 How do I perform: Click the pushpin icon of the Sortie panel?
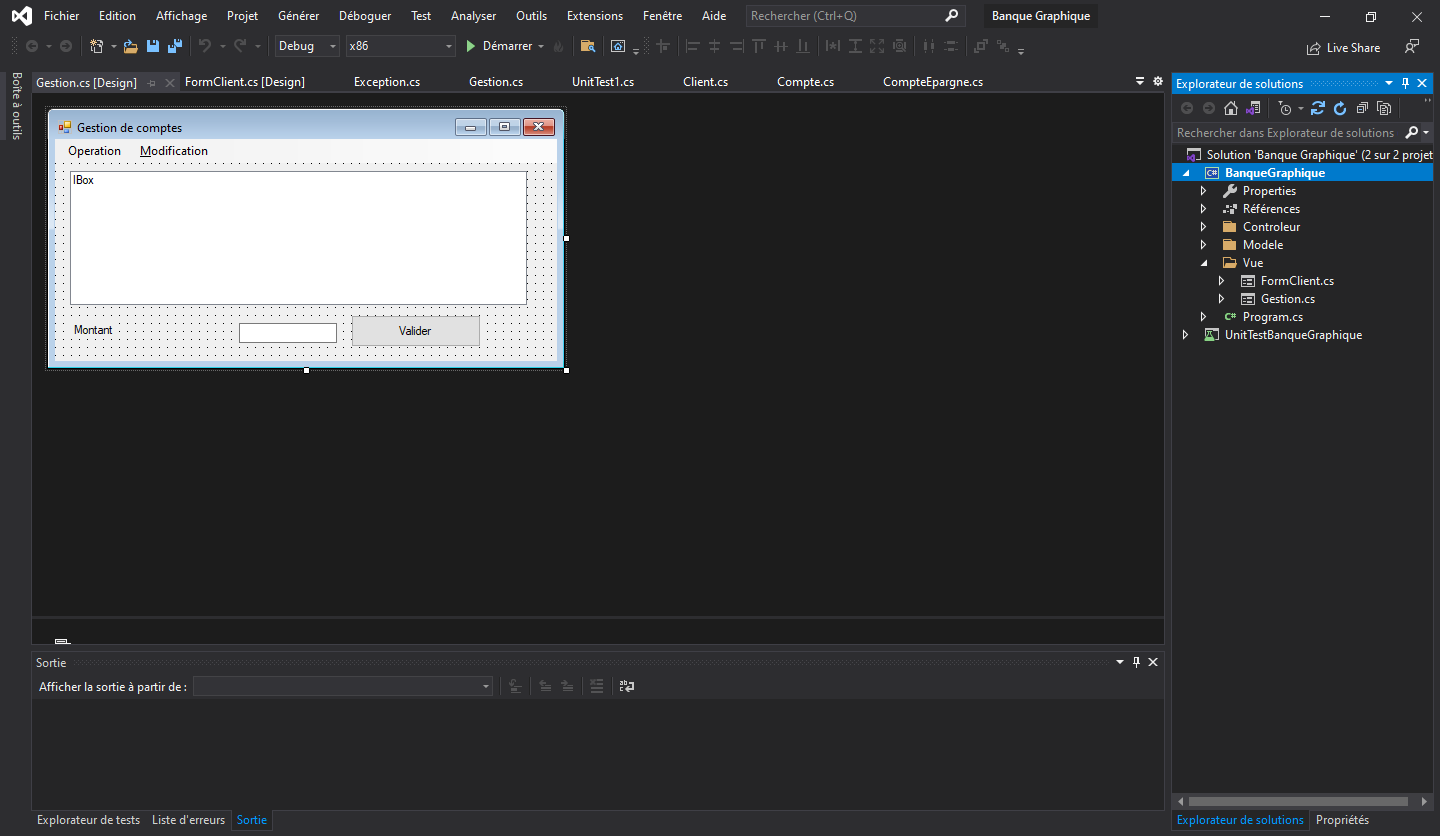tap(1136, 662)
